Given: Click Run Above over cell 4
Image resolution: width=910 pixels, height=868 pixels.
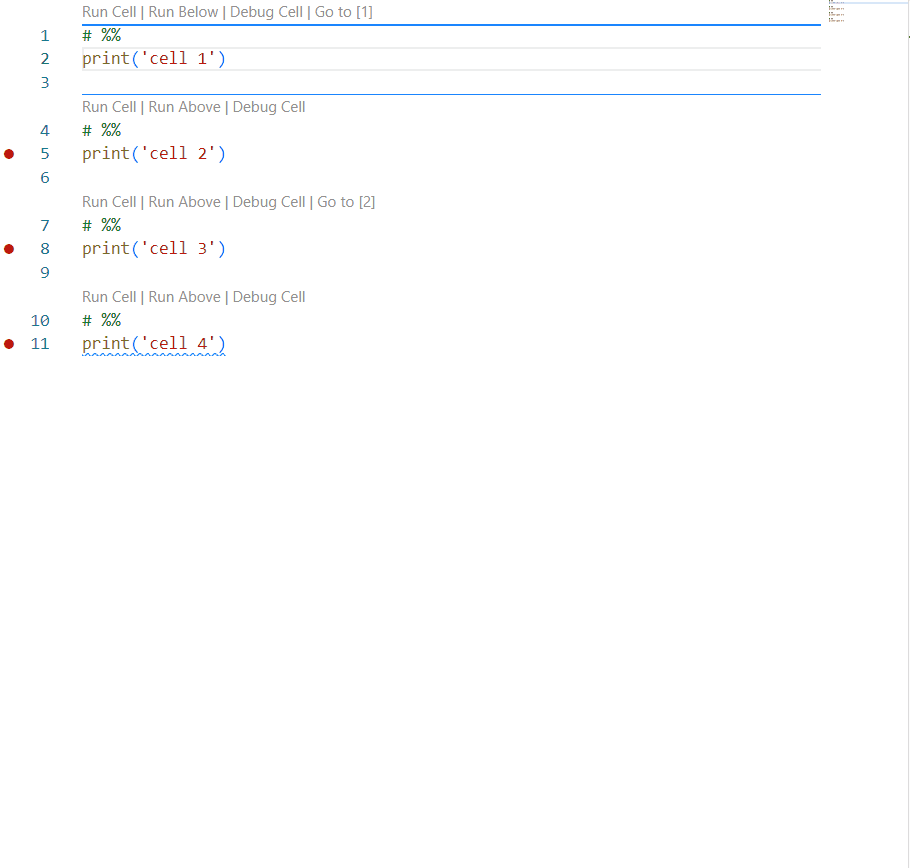Looking at the screenshot, I should coord(184,296).
